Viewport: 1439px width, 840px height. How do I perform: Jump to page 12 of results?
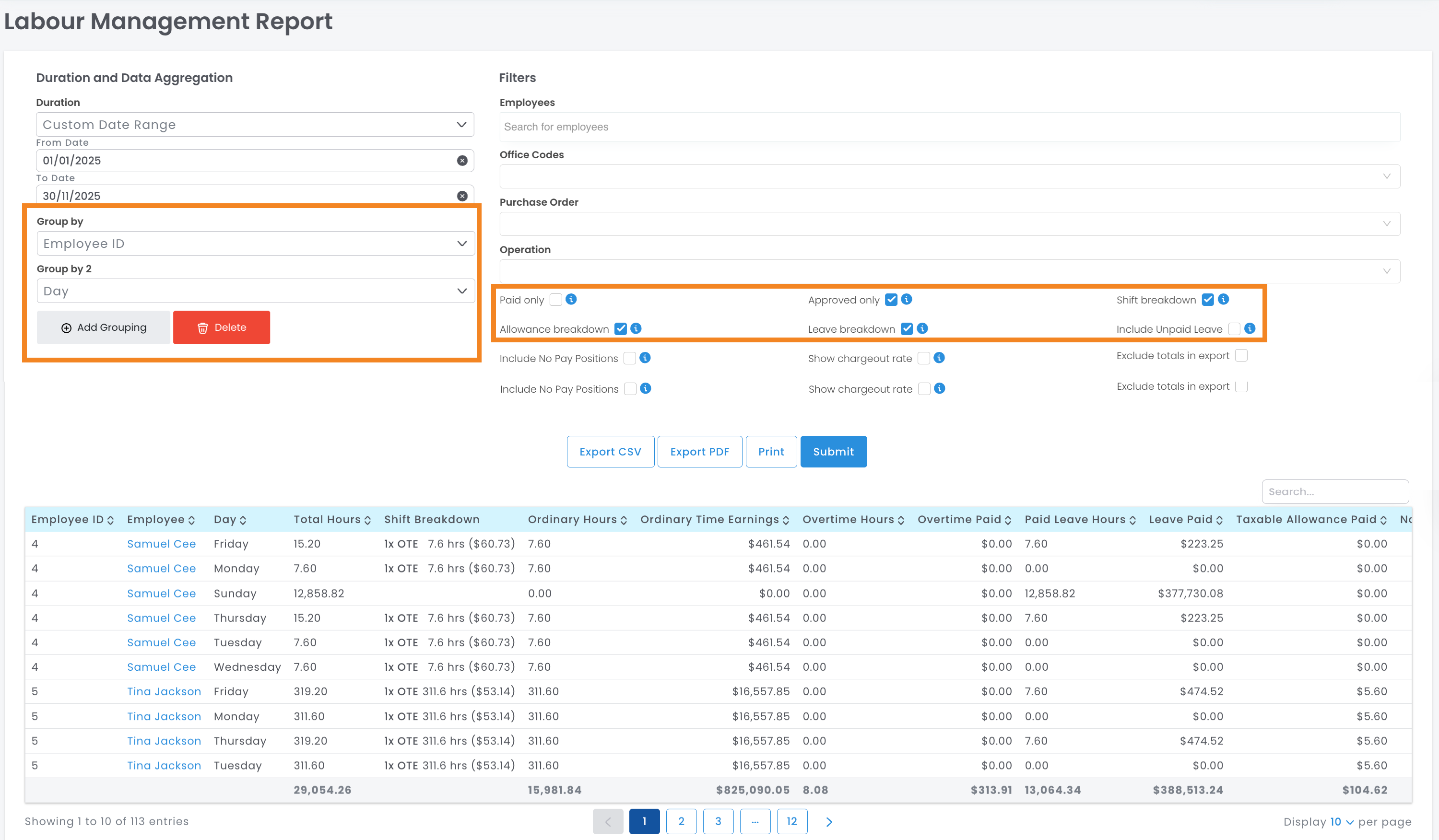(791, 821)
